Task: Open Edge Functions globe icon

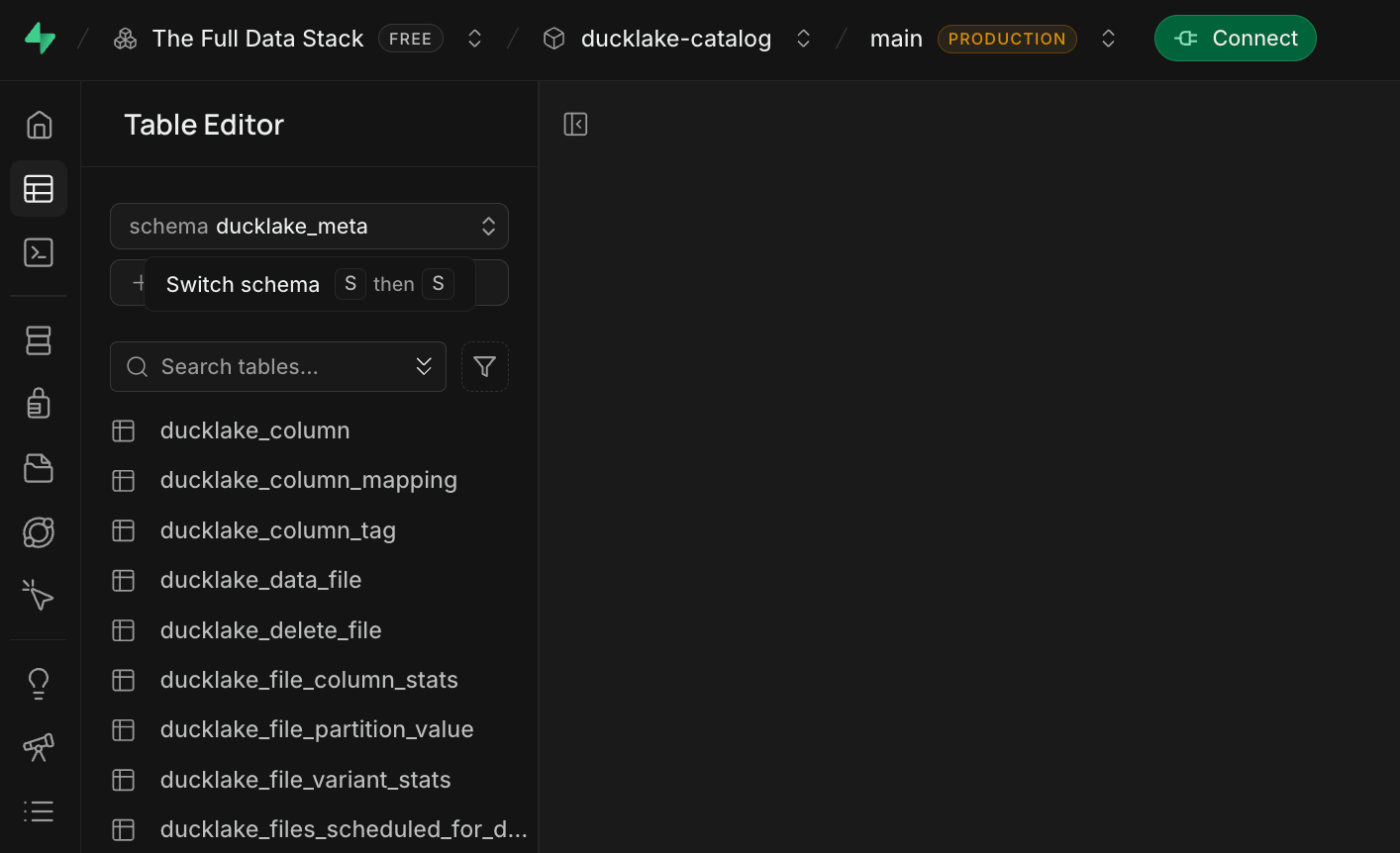Action: (39, 532)
